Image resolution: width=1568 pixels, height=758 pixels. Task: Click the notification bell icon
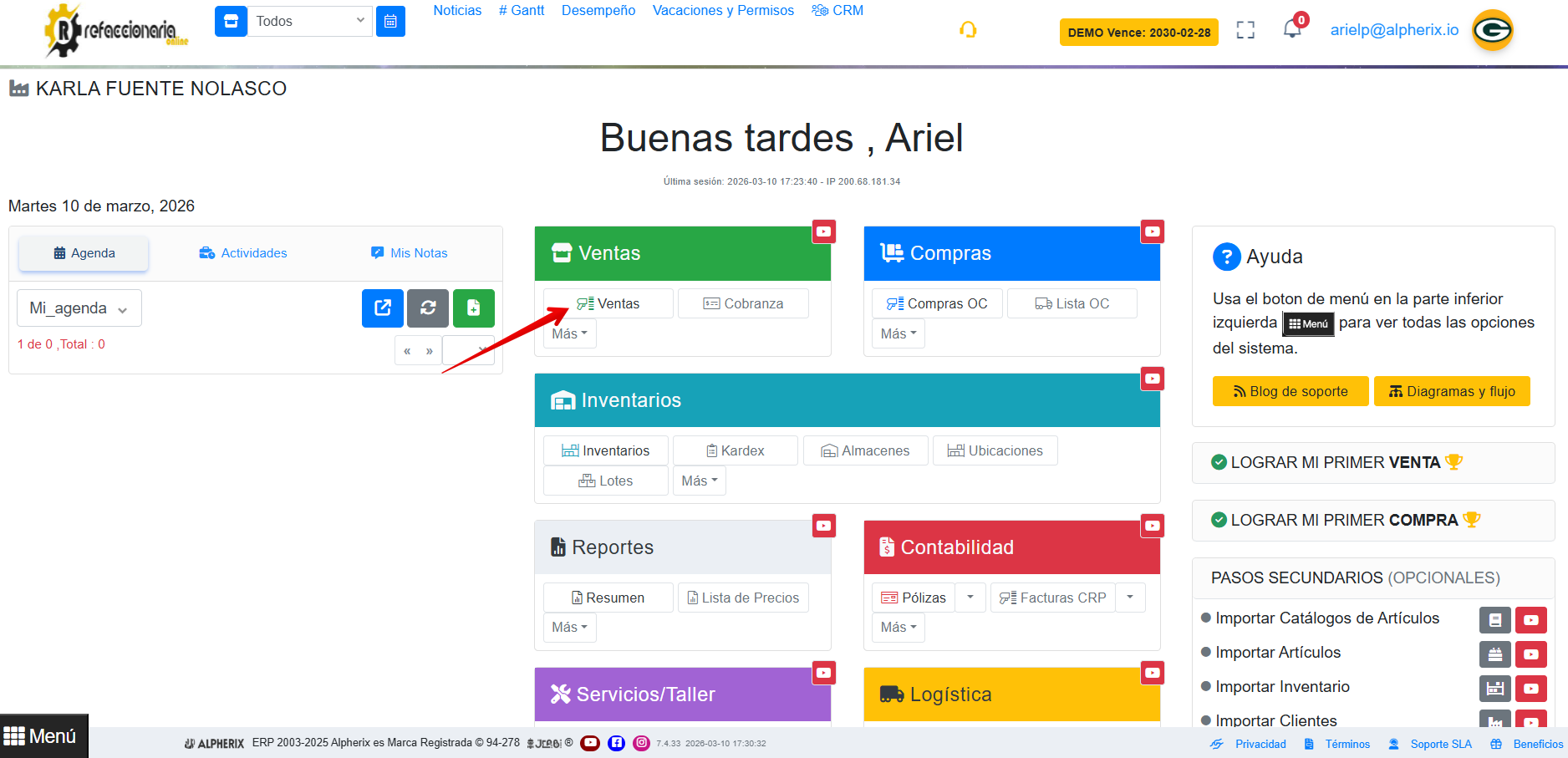click(1291, 30)
